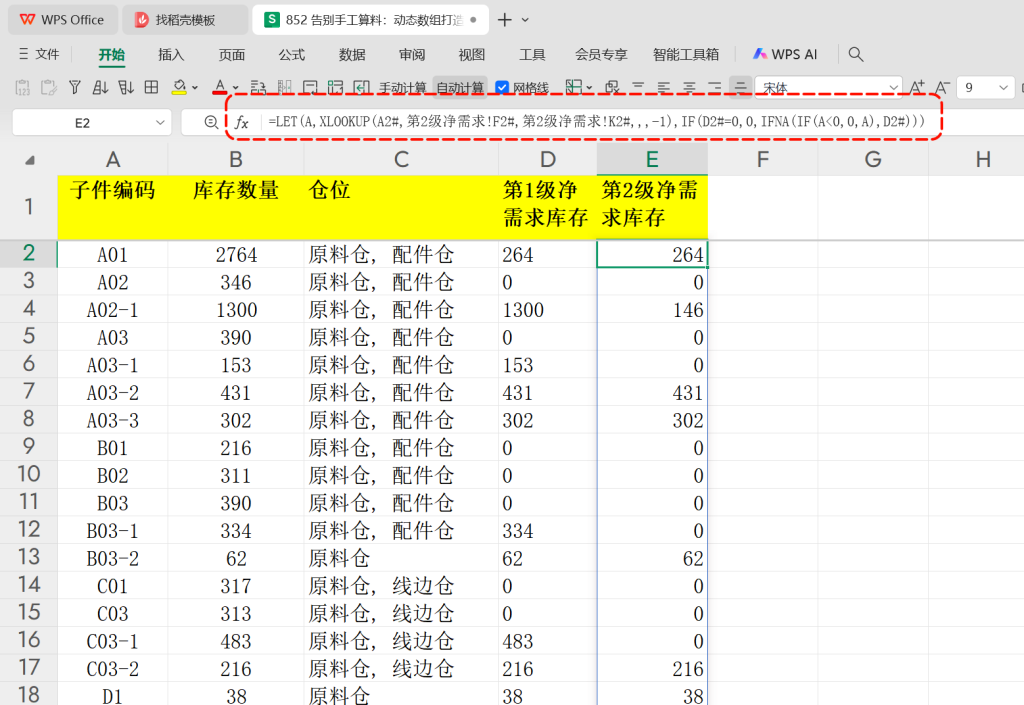This screenshot has width=1024, height=705.
Task: Open freeze panes dropdown arrow
Action: click(589, 87)
